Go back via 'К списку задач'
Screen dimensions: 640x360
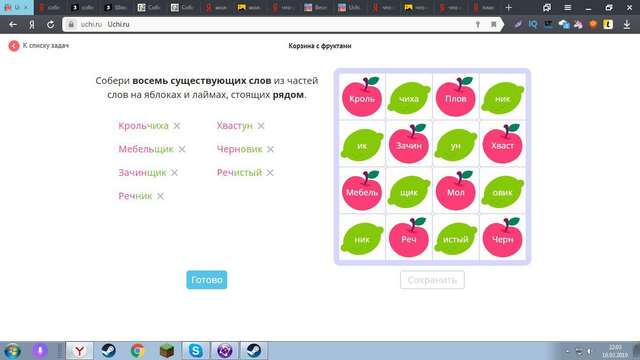tap(39, 46)
